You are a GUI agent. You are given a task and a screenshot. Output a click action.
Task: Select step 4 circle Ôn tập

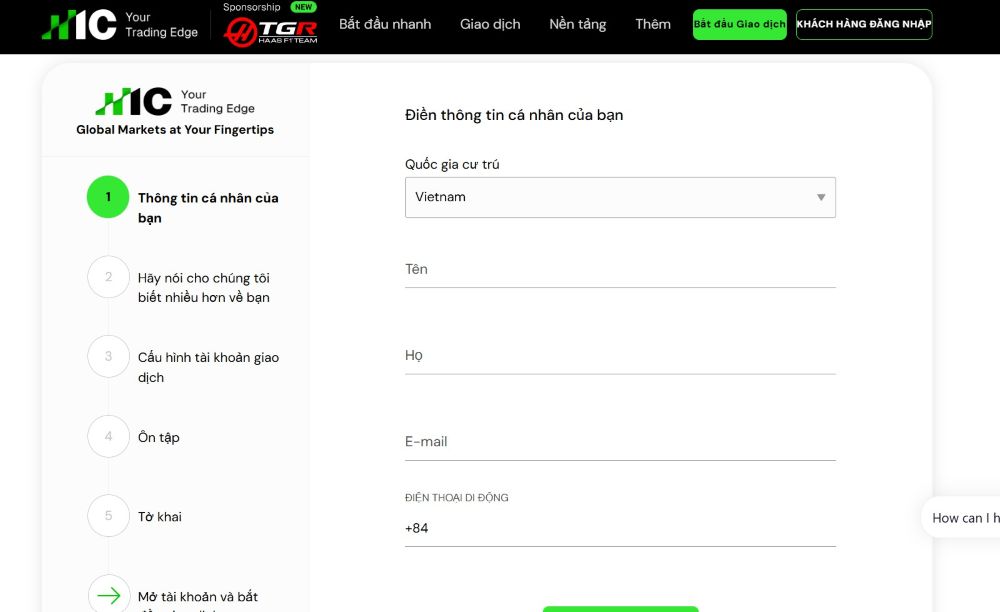click(108, 436)
